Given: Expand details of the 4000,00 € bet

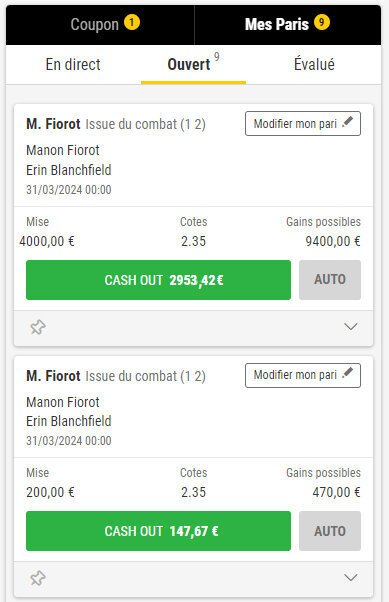Looking at the screenshot, I should click(x=351, y=327).
